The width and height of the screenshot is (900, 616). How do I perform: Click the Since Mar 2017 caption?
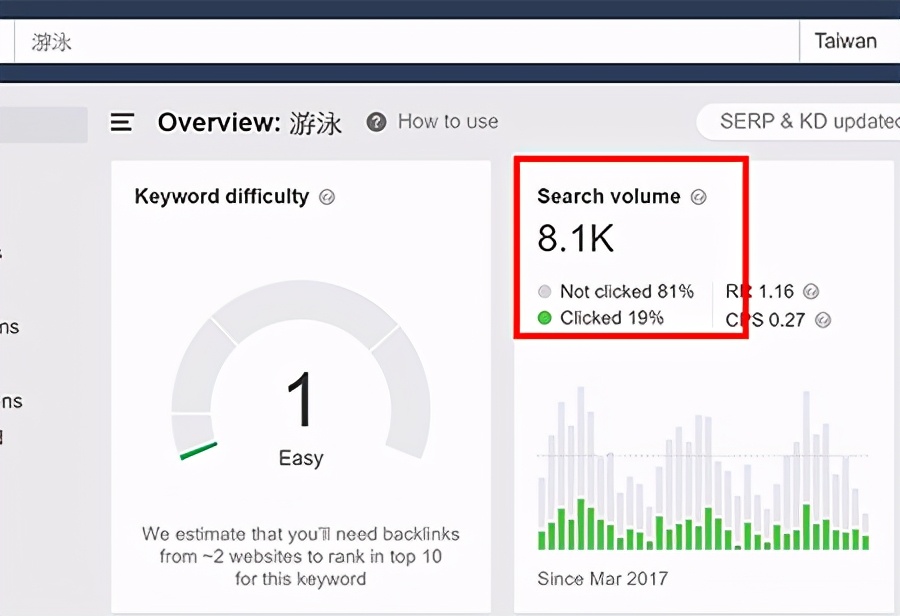click(x=603, y=578)
